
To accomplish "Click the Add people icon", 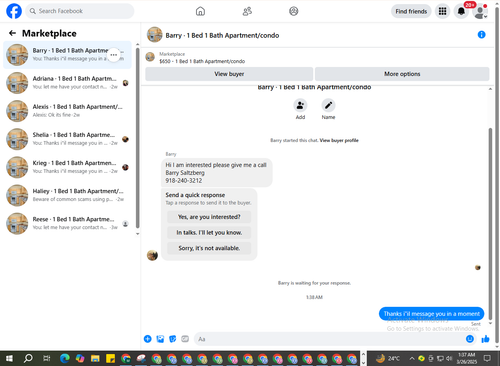I will (300, 105).
